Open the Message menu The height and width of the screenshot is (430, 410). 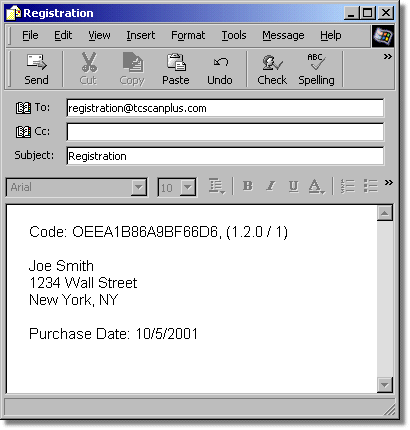[x=283, y=35]
